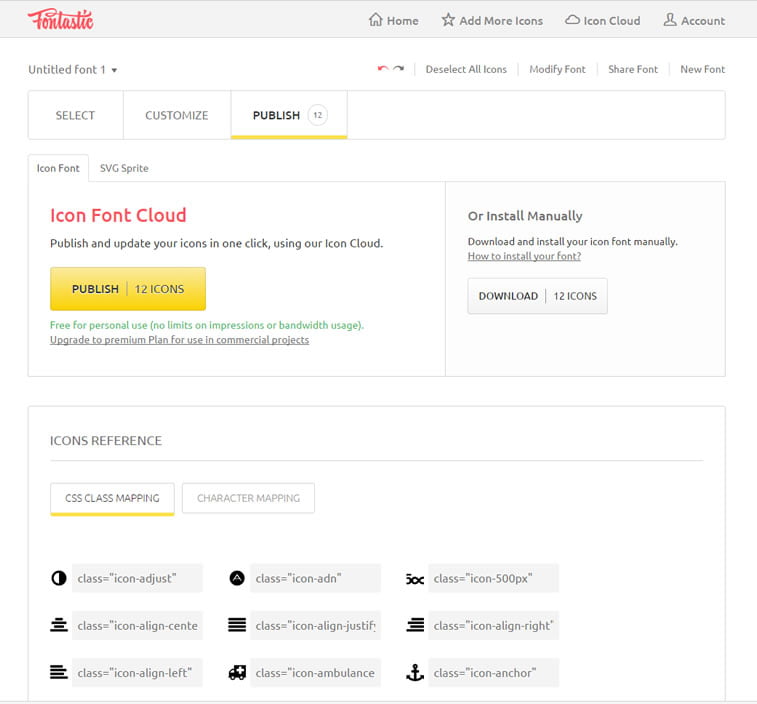Click the DOWNLOAD 12 ICONS button

(537, 296)
